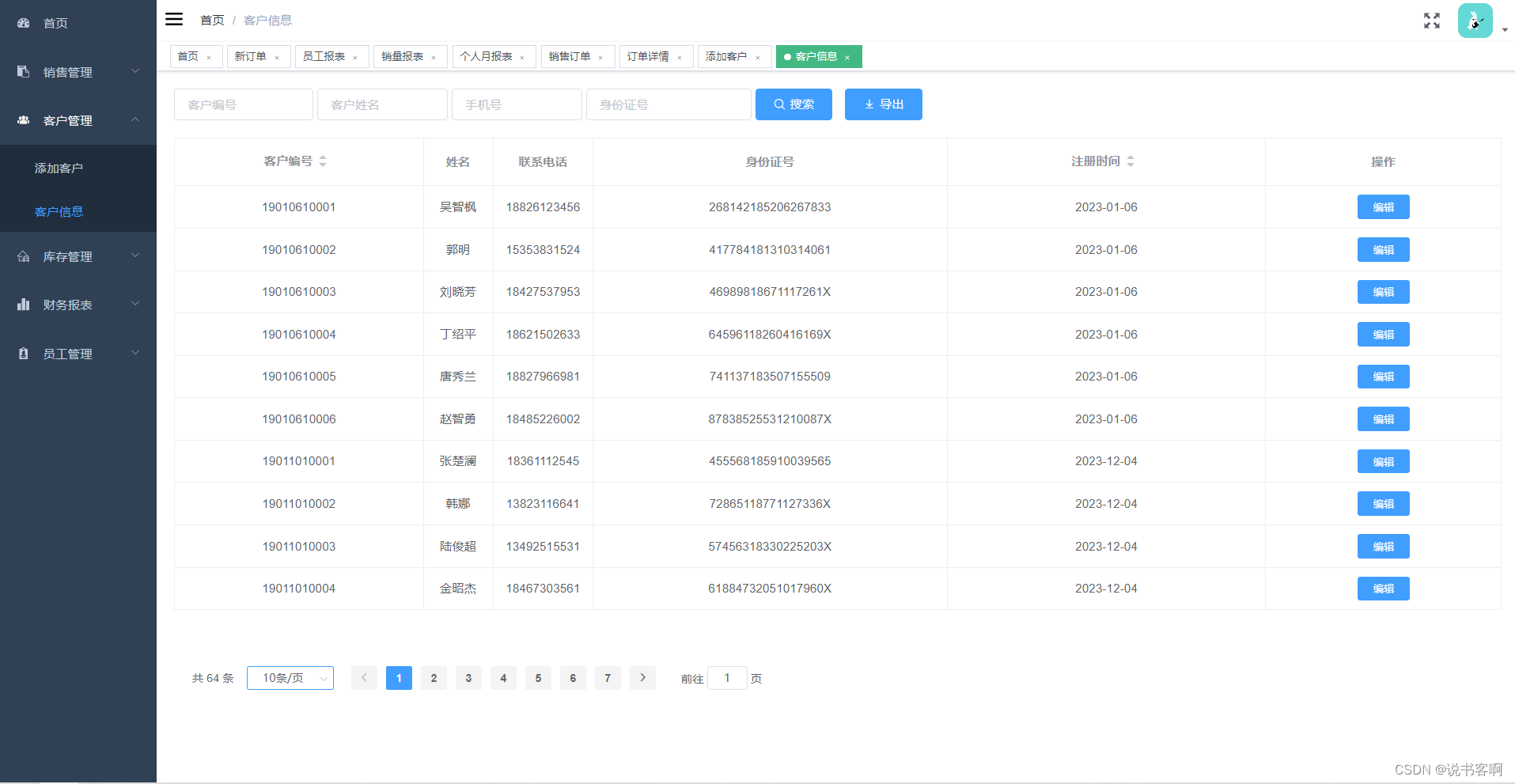Click the 搜索 search button

(x=793, y=104)
